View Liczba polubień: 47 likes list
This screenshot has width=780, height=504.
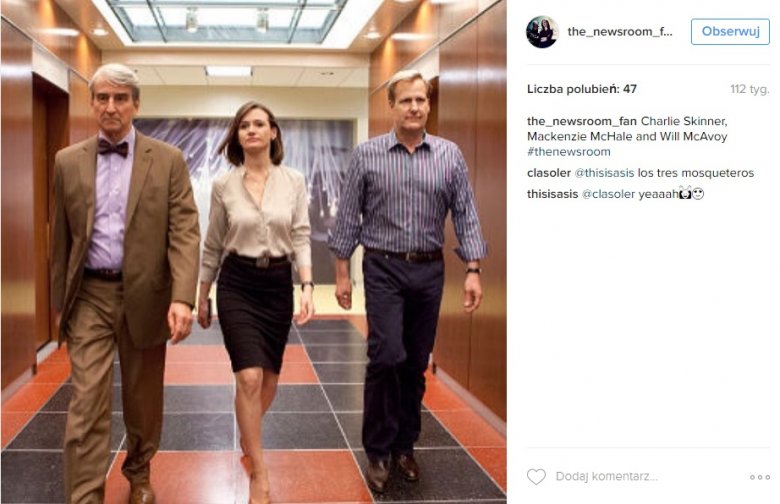[582, 89]
